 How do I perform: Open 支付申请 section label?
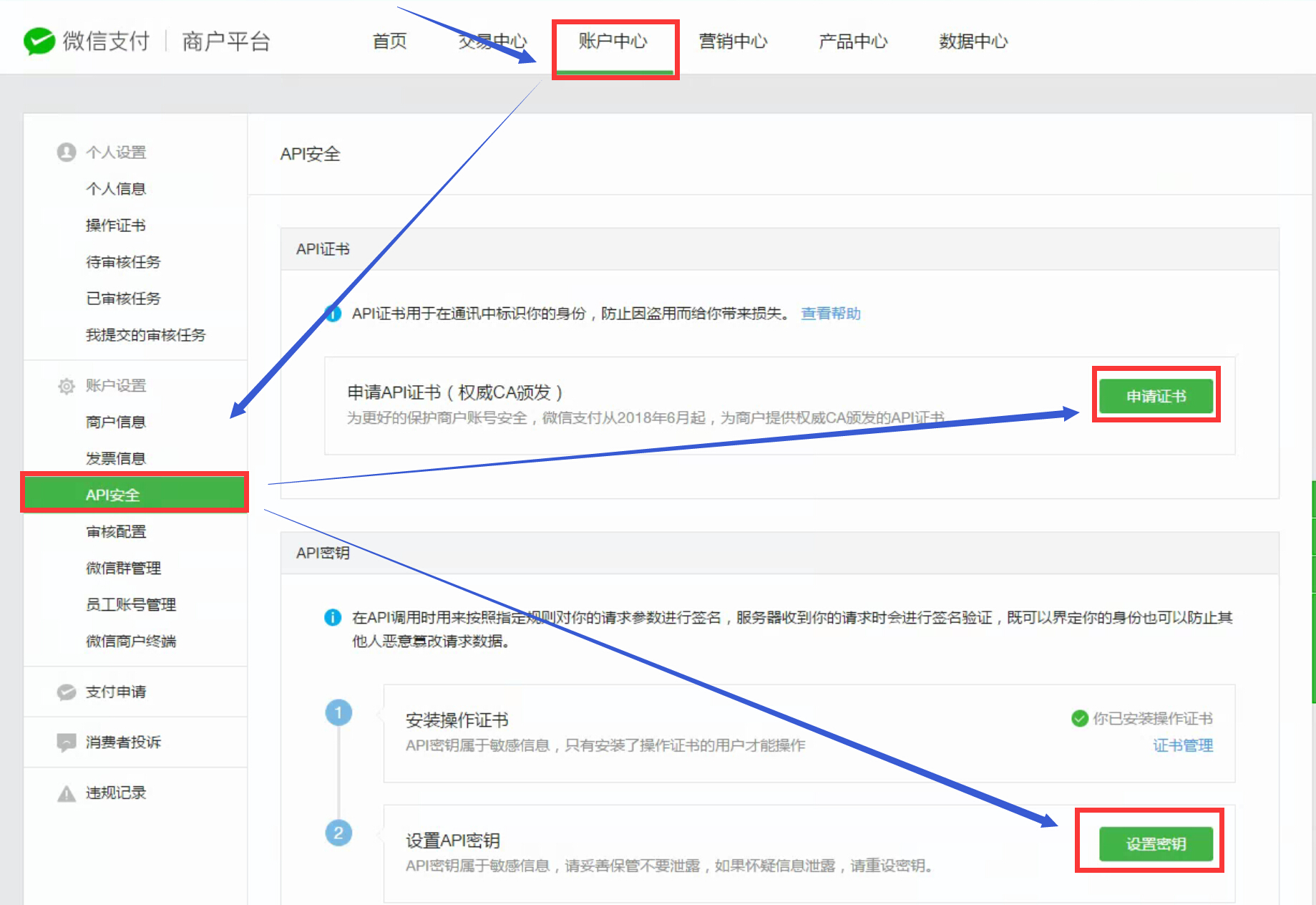pos(116,692)
